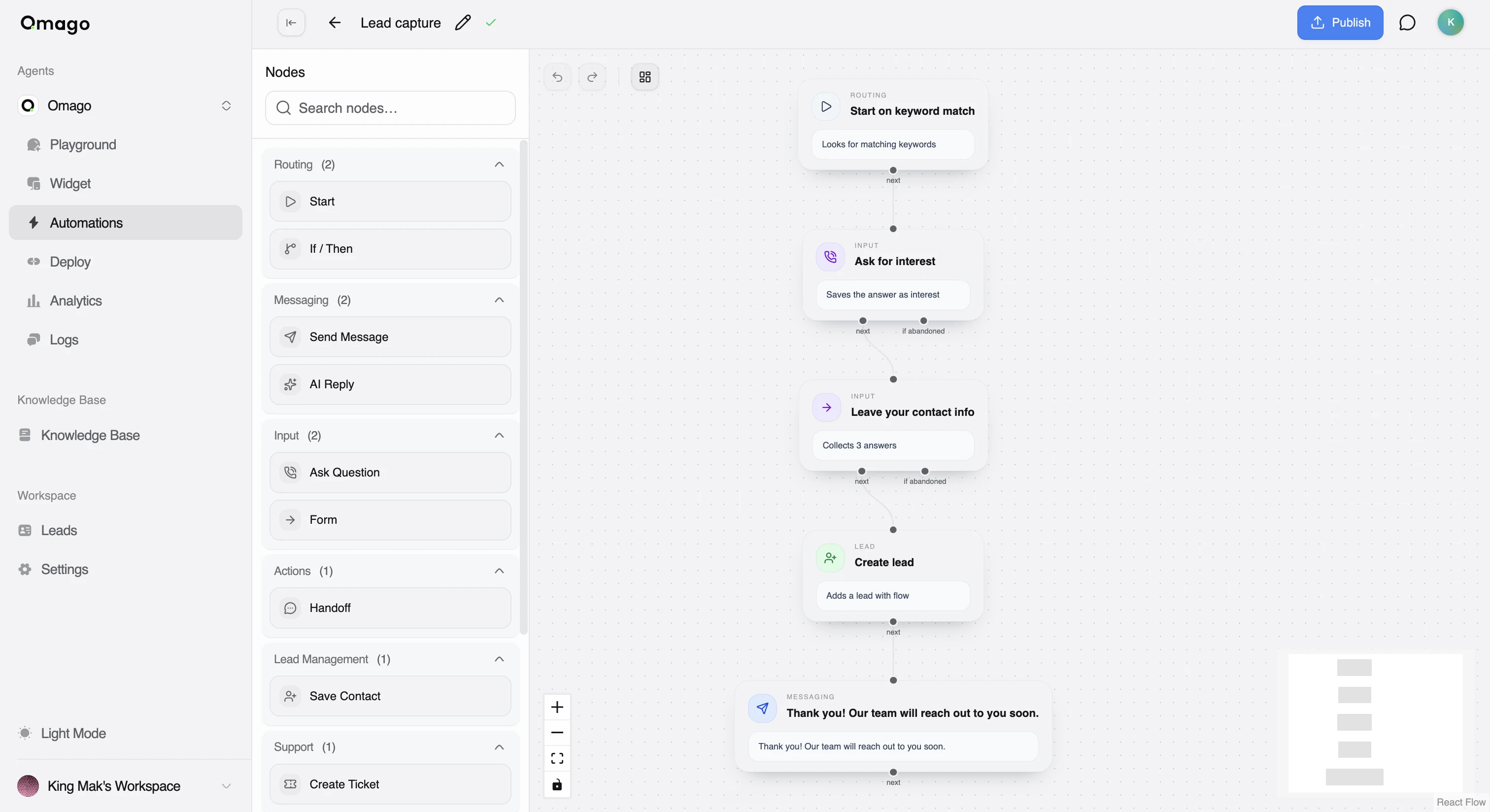
Task: Click the Knowledge Base book icon
Action: [25, 435]
